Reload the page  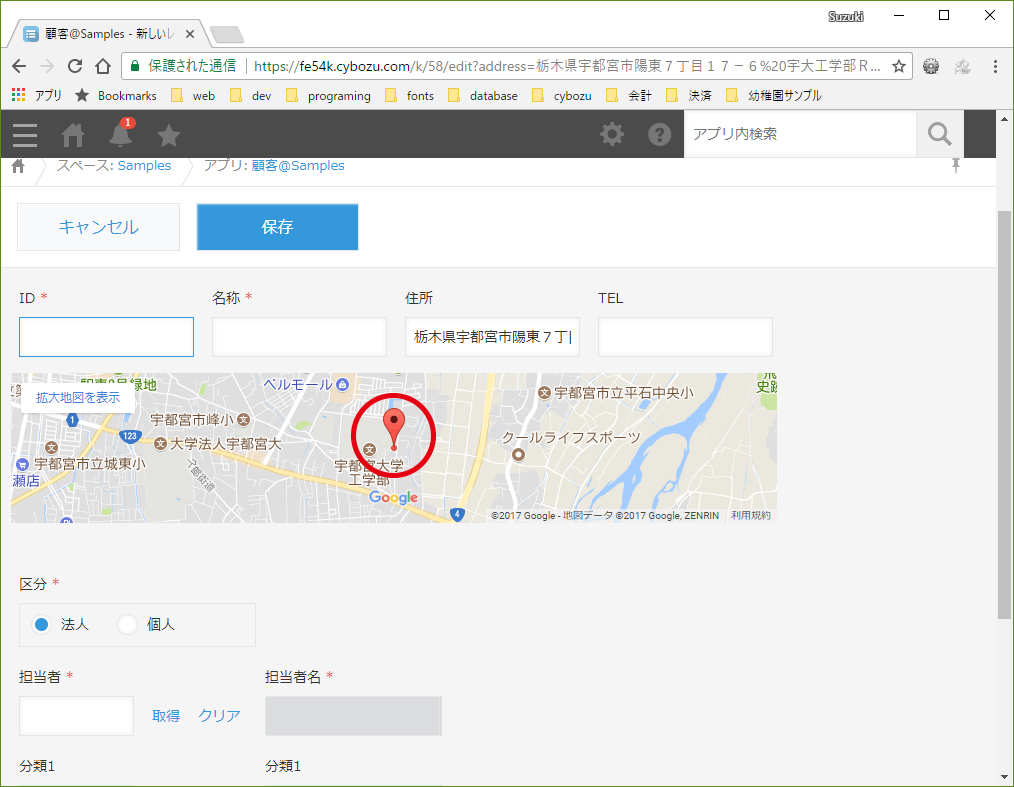[75, 66]
